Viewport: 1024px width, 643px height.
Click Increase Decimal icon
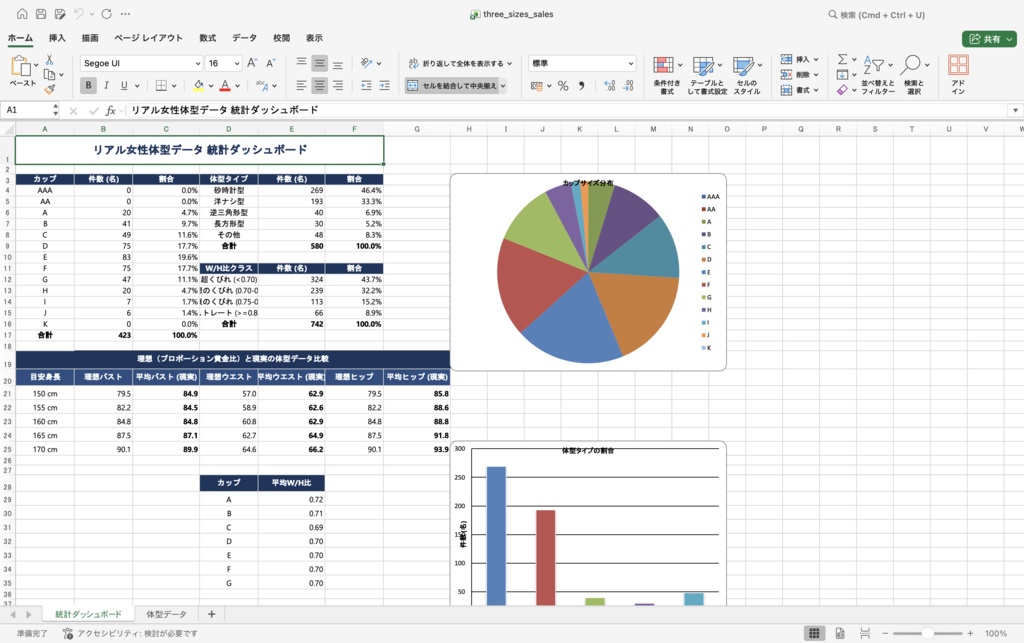(609, 86)
